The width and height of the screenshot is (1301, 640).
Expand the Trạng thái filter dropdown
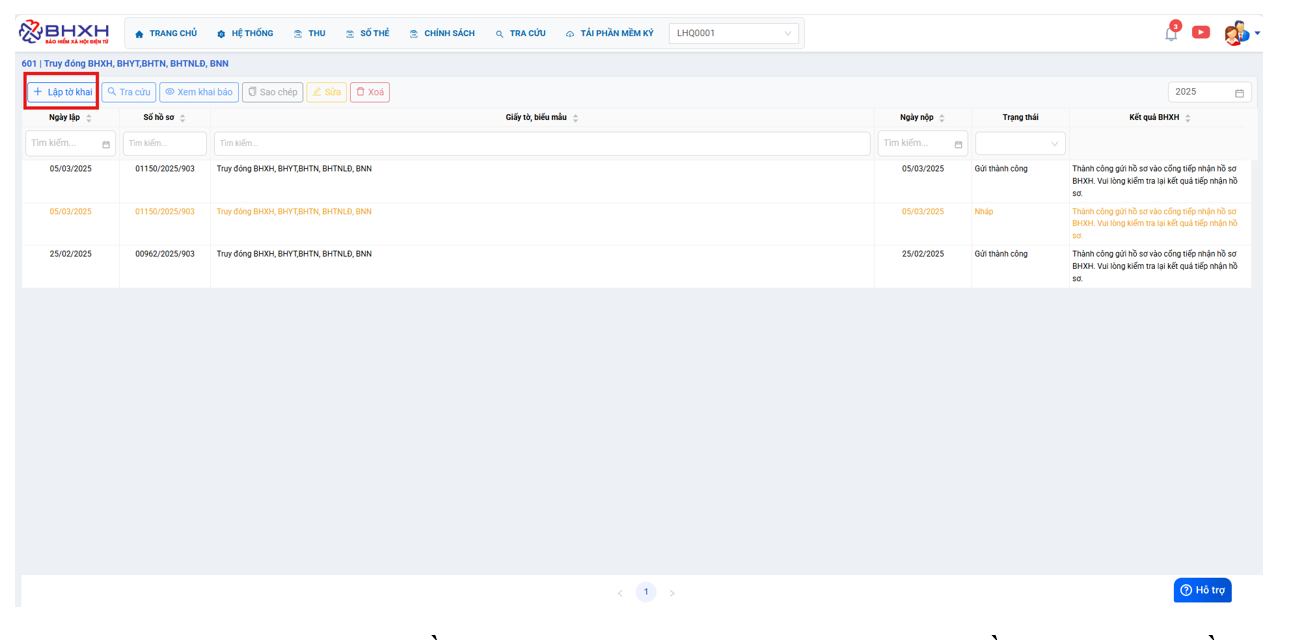point(1020,144)
